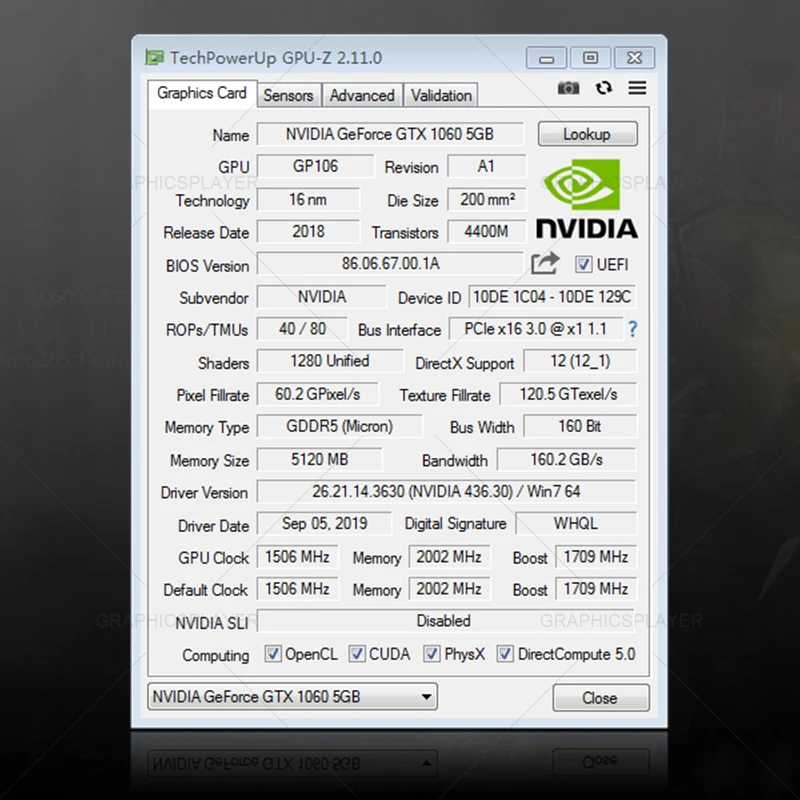Click the Transistors value 4400M
Screen dimensions: 800x800
[487, 232]
